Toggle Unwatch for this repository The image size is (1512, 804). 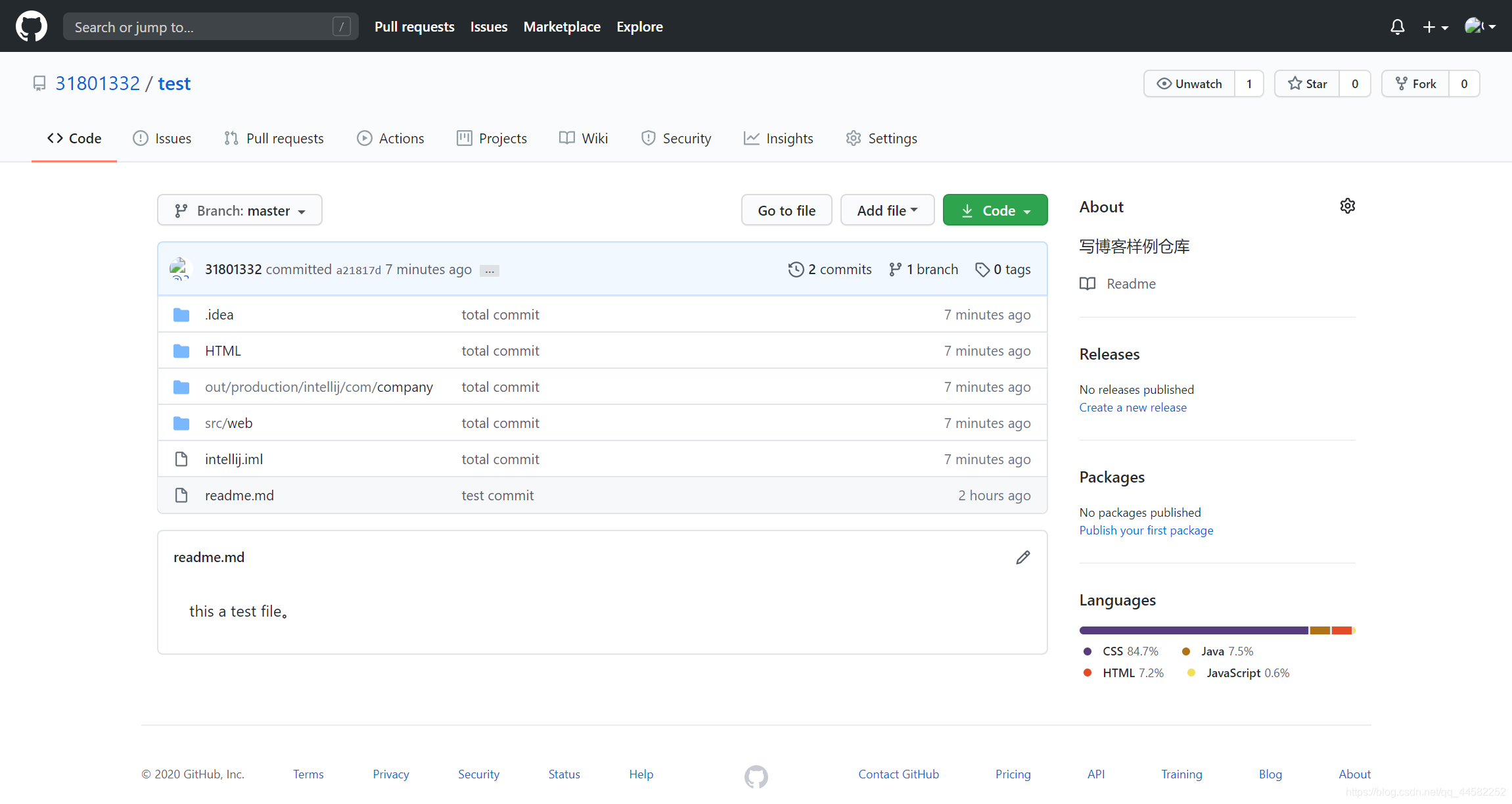(1189, 83)
